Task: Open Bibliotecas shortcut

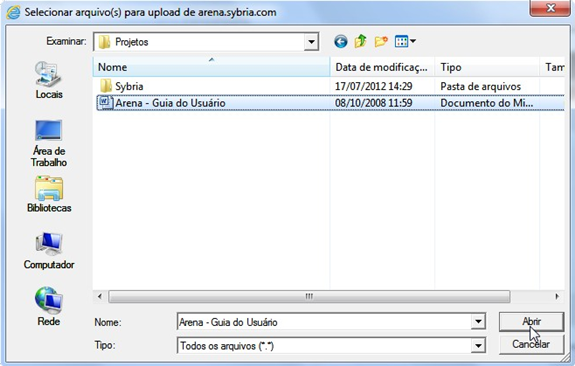Action: point(49,194)
